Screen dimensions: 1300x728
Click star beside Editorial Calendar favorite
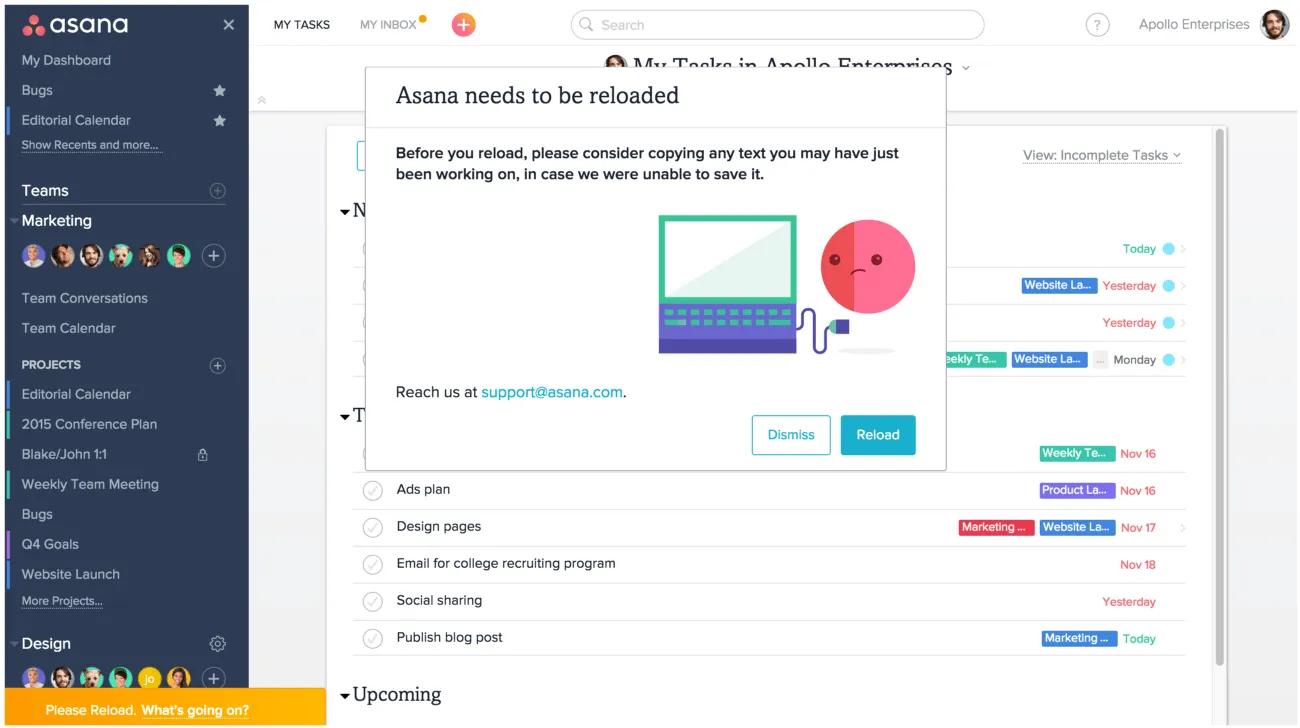(x=220, y=121)
